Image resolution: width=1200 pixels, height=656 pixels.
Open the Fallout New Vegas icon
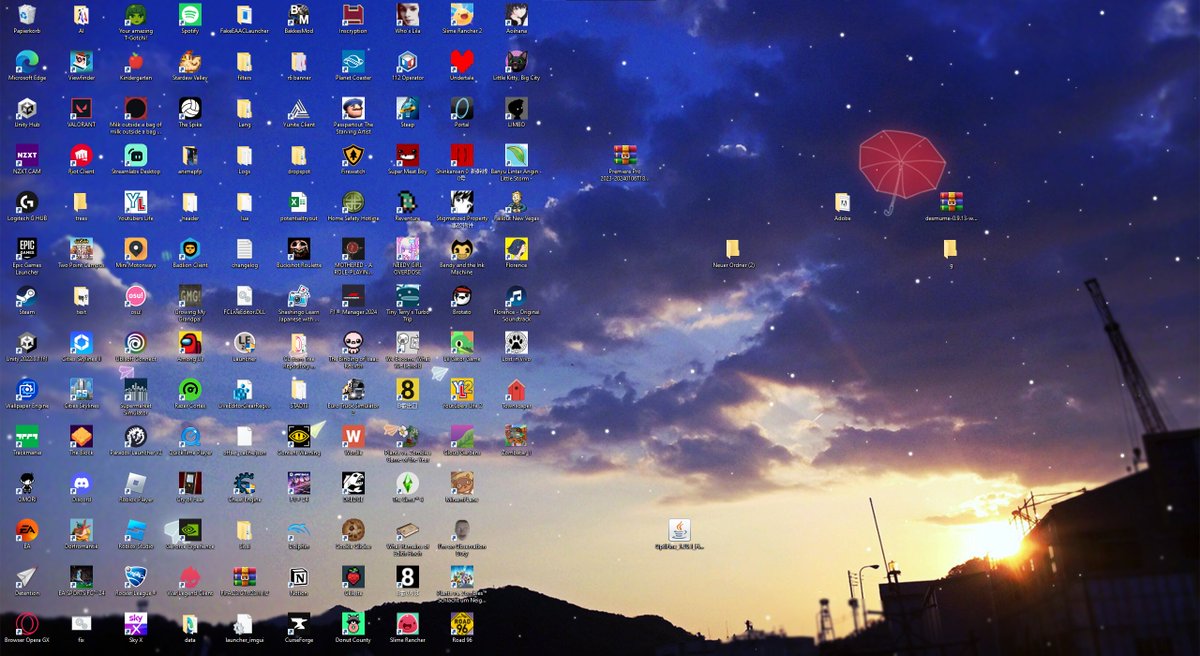click(x=516, y=202)
